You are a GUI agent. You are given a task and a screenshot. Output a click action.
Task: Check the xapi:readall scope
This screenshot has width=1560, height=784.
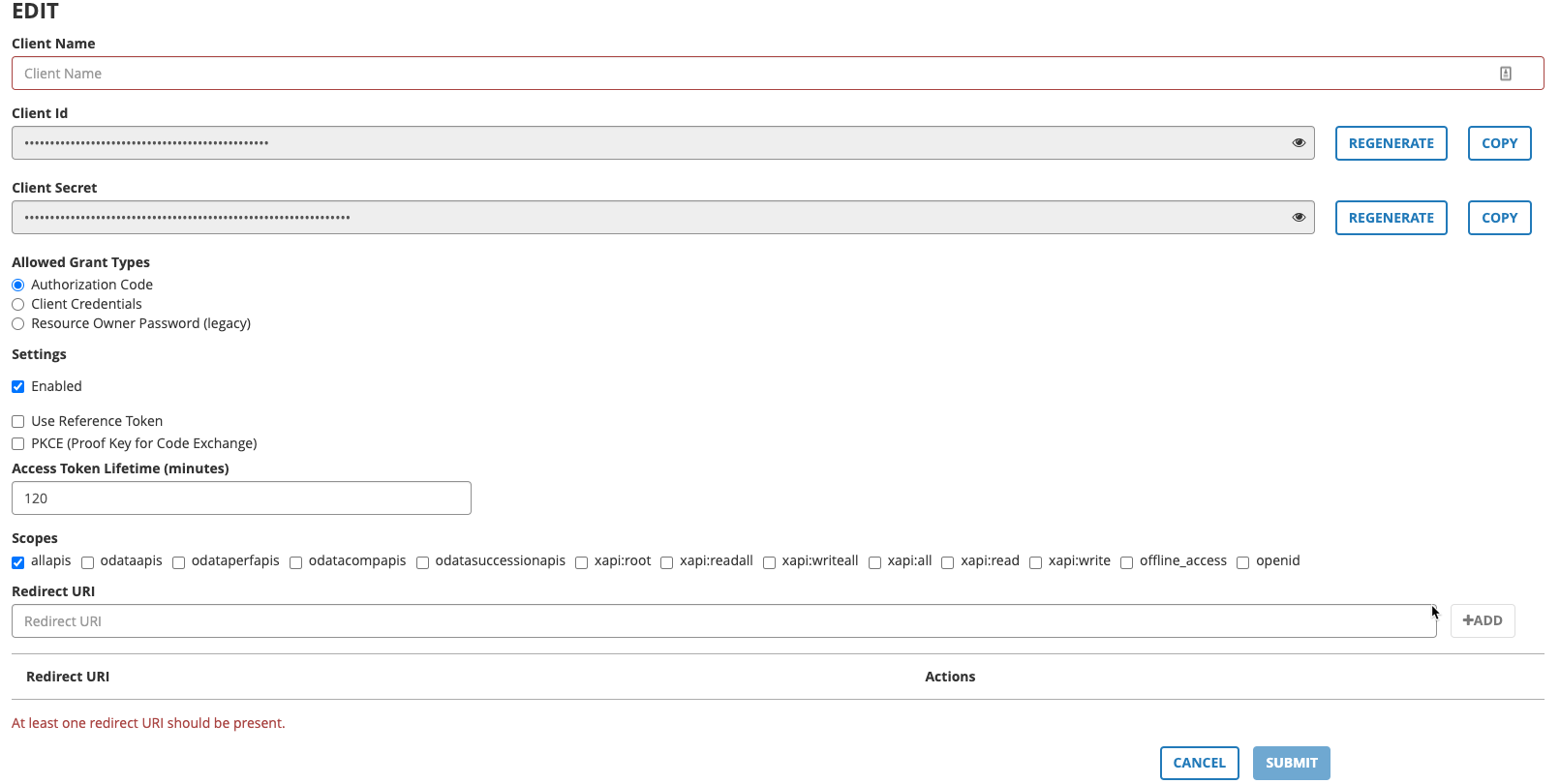tap(666, 562)
